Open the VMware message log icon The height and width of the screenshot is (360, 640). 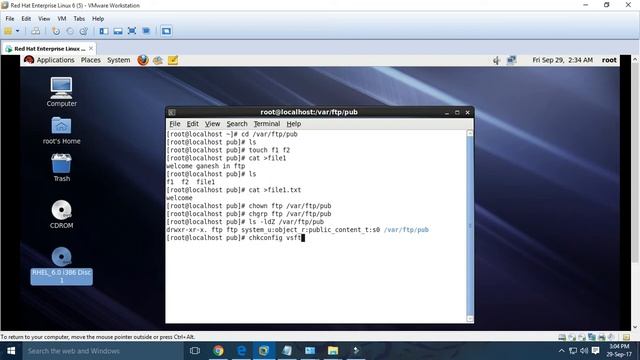[x=627, y=337]
